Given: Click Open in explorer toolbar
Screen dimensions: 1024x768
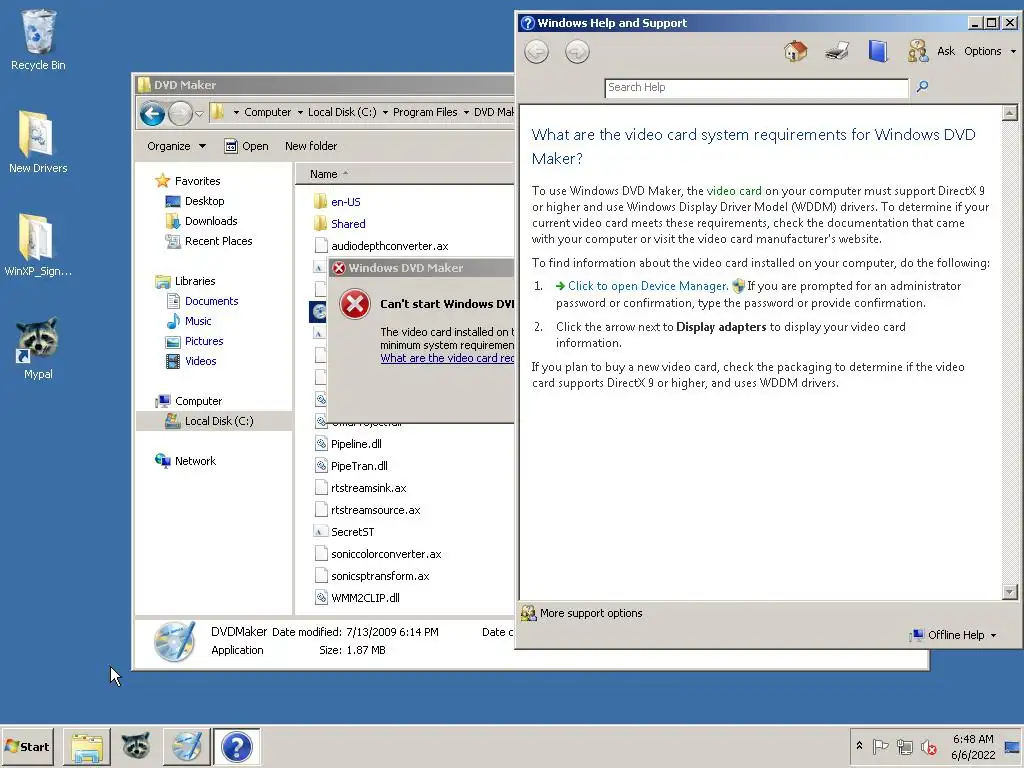Looking at the screenshot, I should (246, 146).
